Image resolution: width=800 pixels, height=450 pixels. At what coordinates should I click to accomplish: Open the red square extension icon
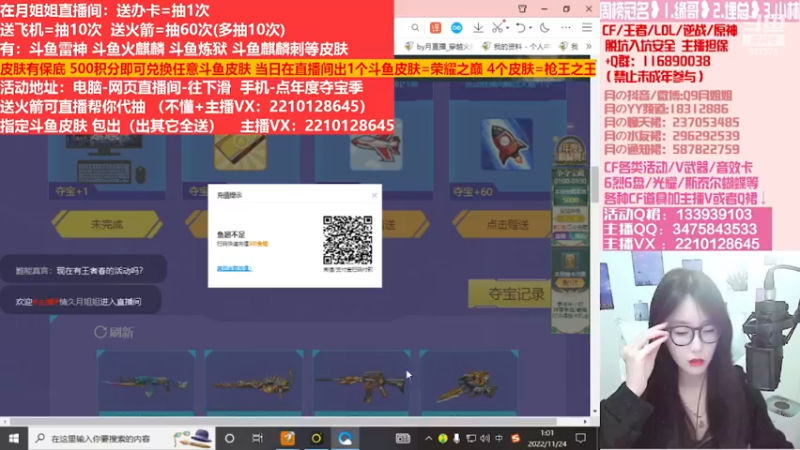pos(435,28)
